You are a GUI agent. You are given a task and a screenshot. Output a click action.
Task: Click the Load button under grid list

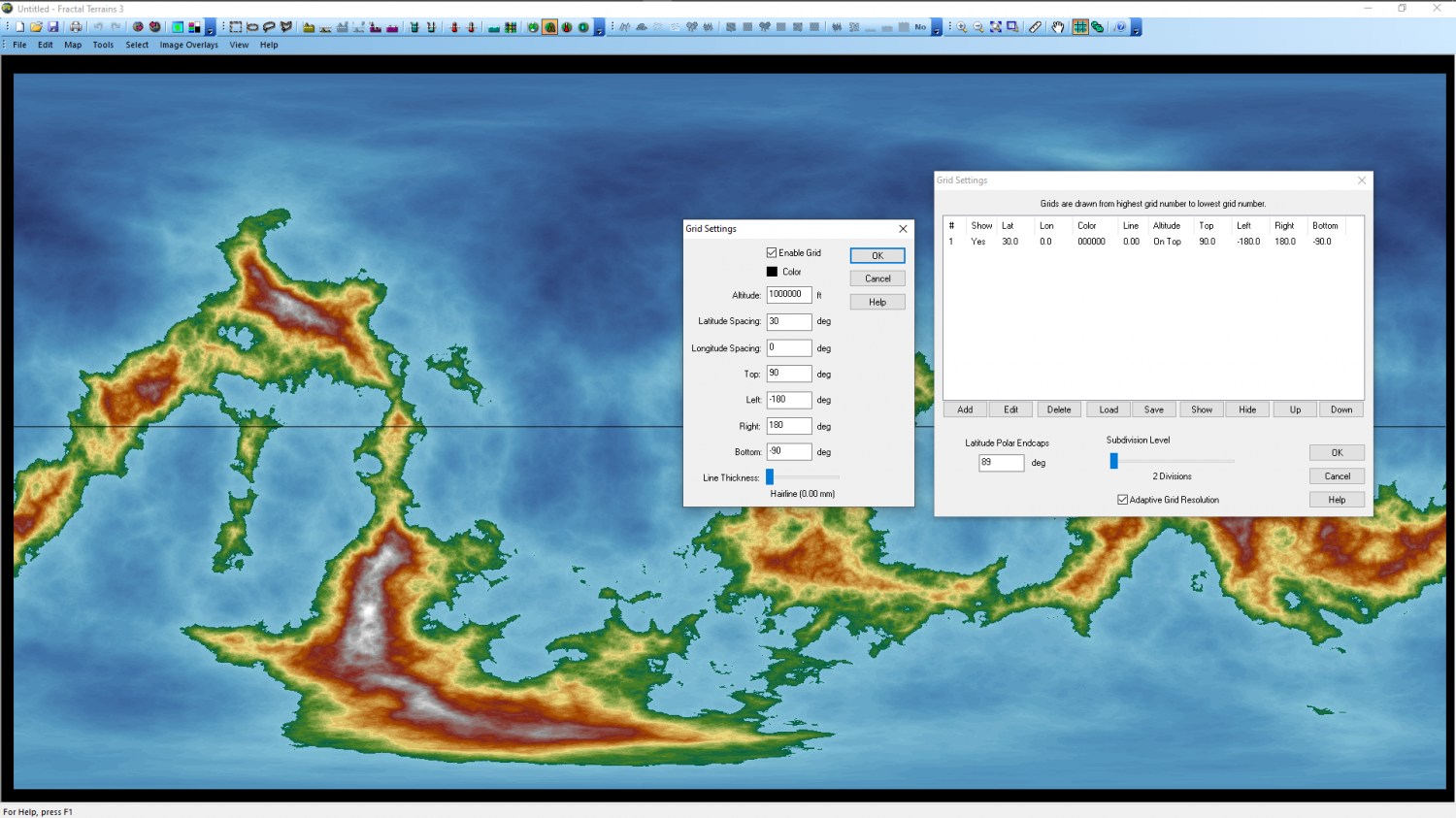1109,409
